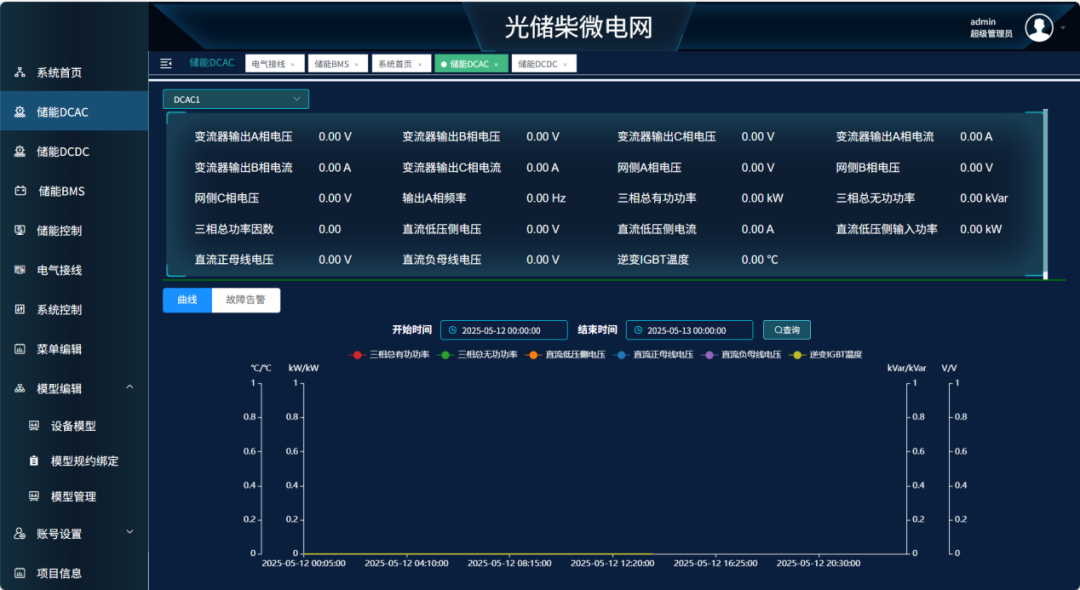
Task: Click the 储能BMS battery icon in sidebar
Action: 19,191
